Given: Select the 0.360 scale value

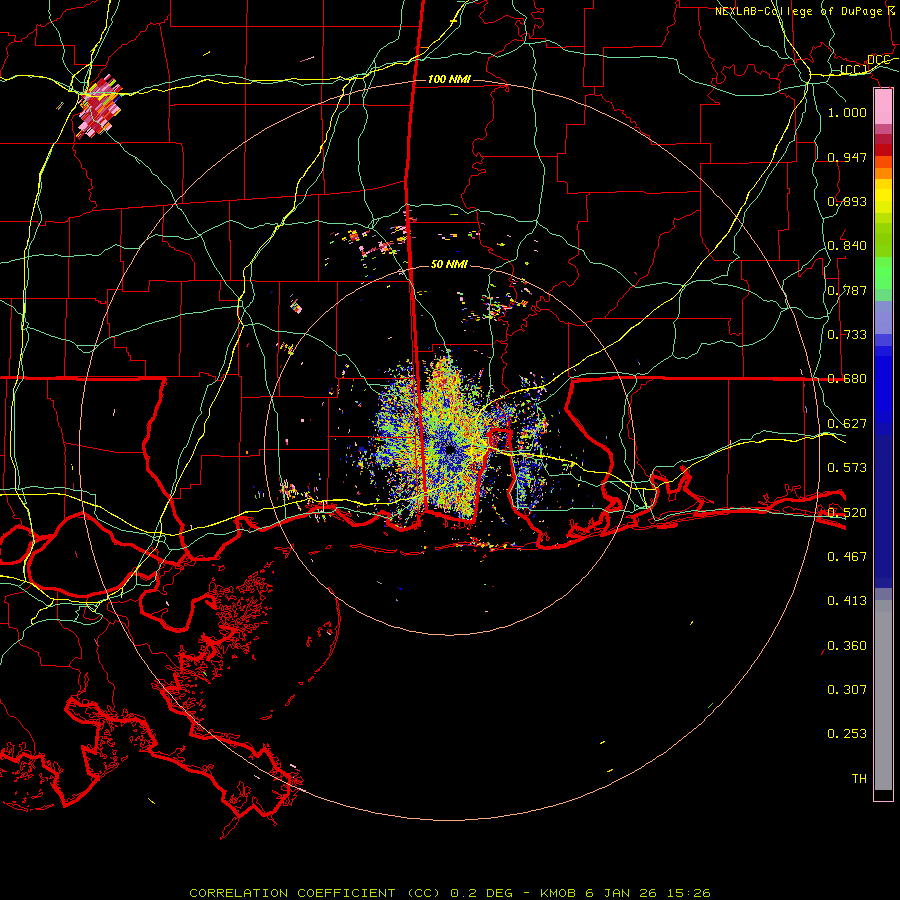Looking at the screenshot, I should click(x=847, y=646).
